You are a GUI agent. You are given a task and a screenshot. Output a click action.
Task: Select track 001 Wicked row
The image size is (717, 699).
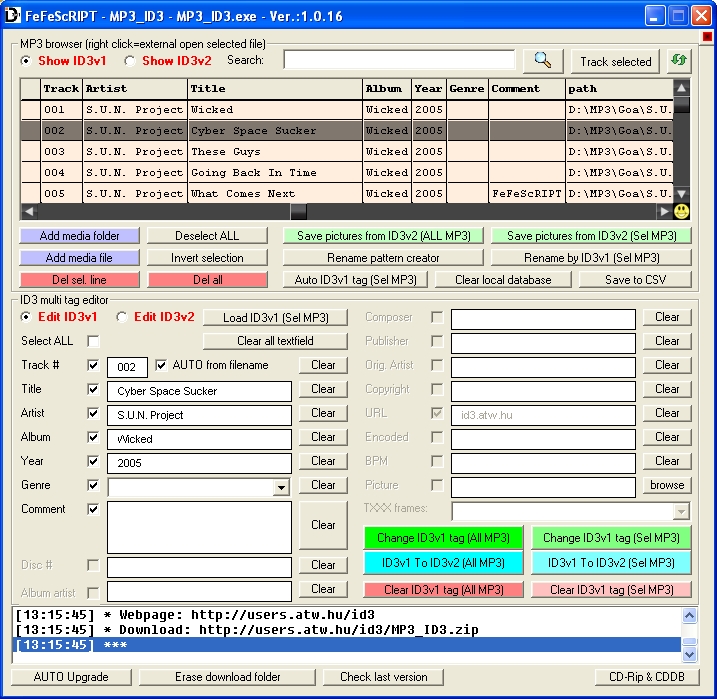coord(347,110)
